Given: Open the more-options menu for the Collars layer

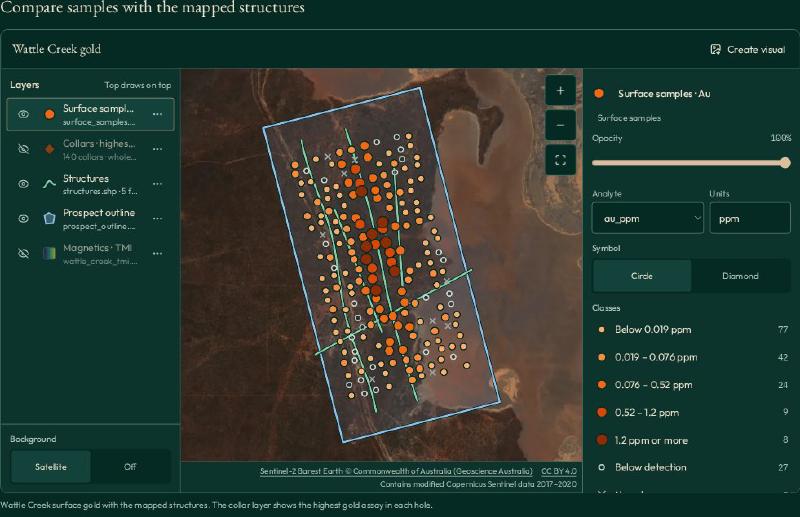Looking at the screenshot, I should pos(157,149).
